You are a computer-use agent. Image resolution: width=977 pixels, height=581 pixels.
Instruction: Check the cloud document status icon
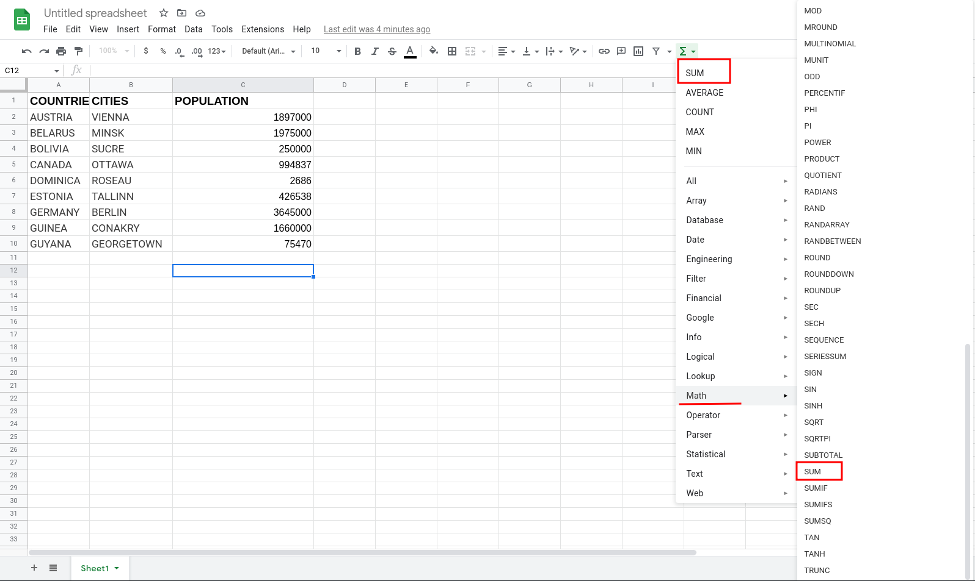(x=200, y=13)
